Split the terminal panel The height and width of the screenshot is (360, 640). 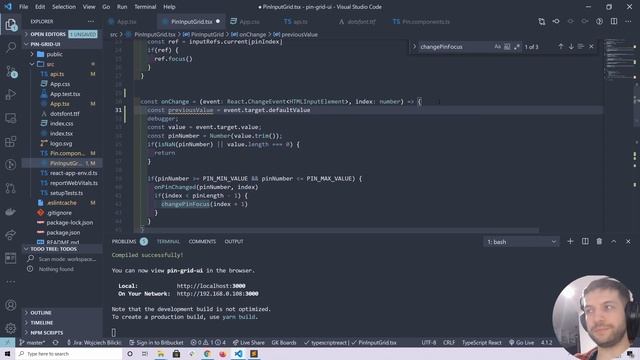tap(585, 242)
